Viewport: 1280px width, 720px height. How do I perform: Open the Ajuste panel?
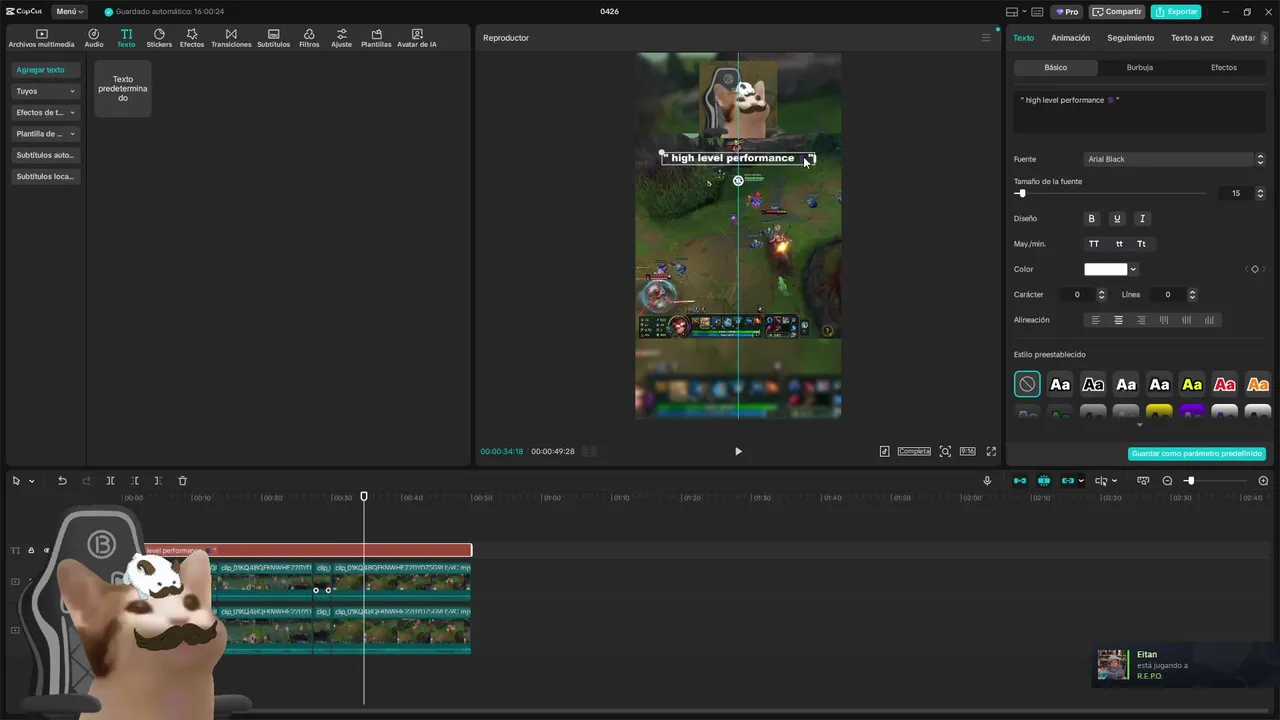click(342, 39)
